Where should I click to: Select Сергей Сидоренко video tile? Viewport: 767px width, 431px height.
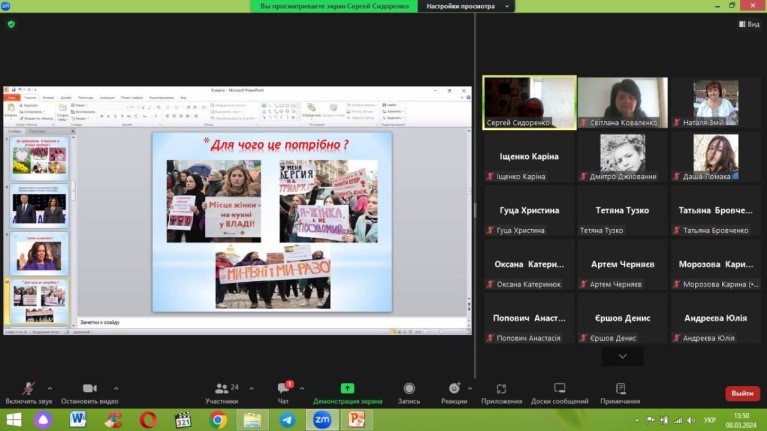click(529, 102)
